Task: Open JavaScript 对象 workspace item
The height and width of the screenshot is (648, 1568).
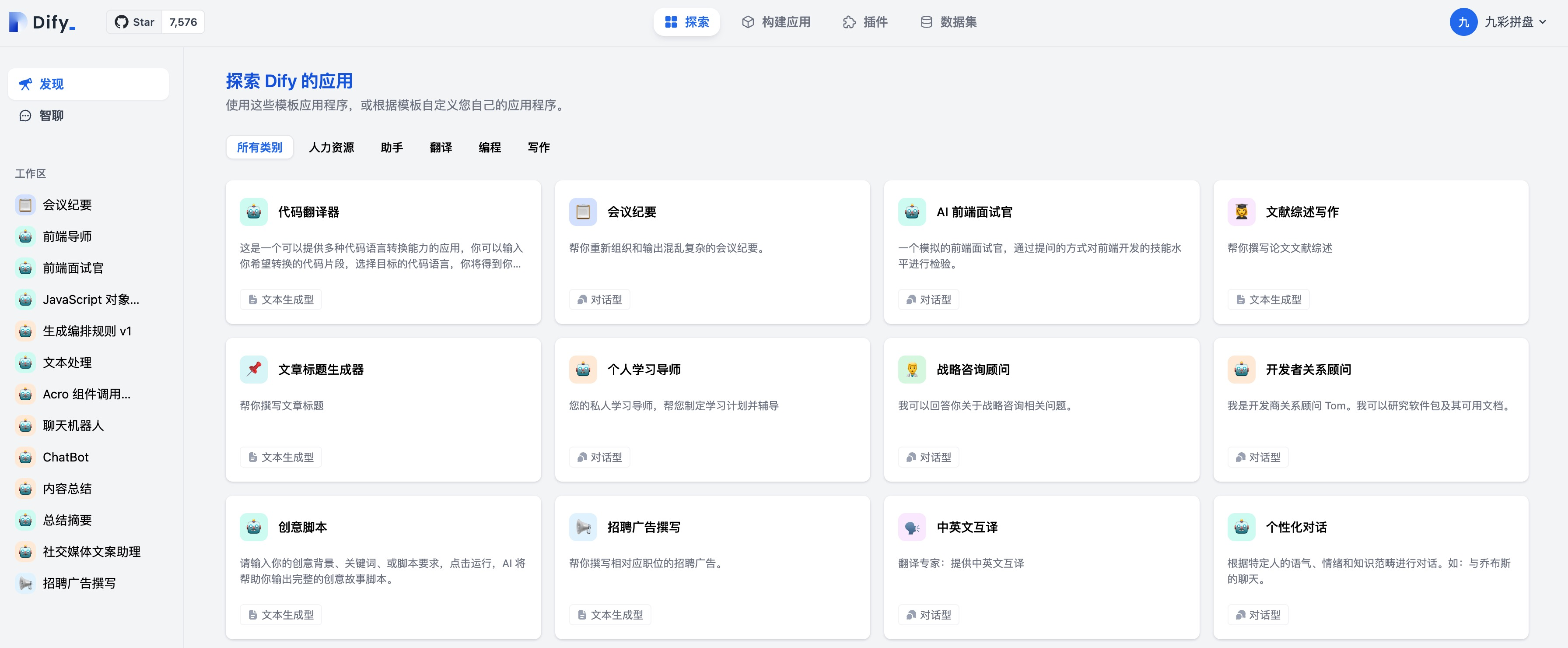Action: 91,299
